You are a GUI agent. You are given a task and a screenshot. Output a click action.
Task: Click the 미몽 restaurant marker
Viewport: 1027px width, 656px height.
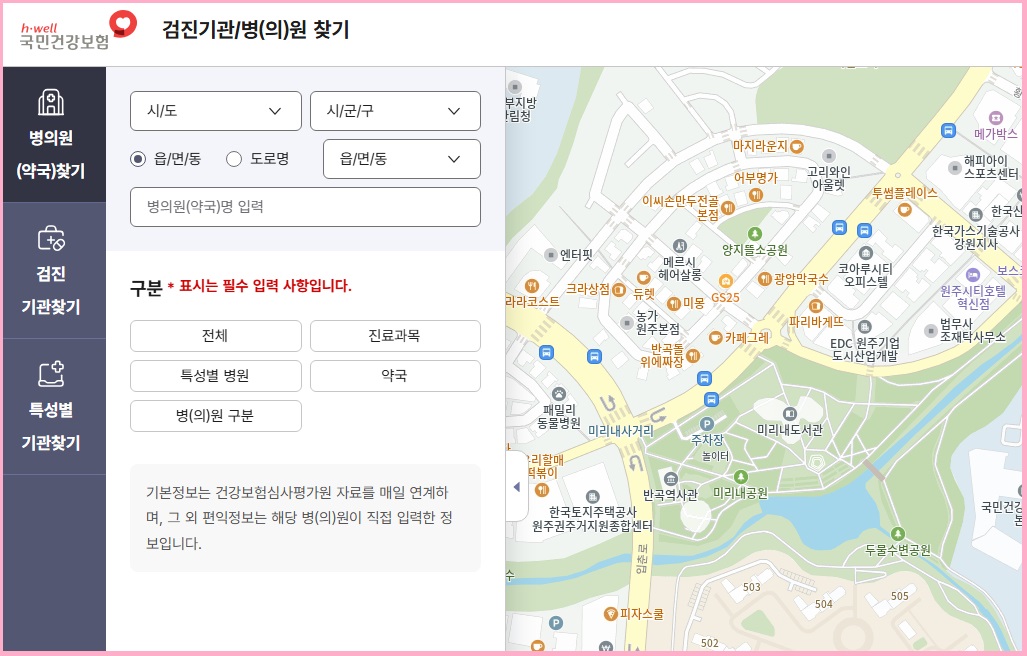click(673, 303)
